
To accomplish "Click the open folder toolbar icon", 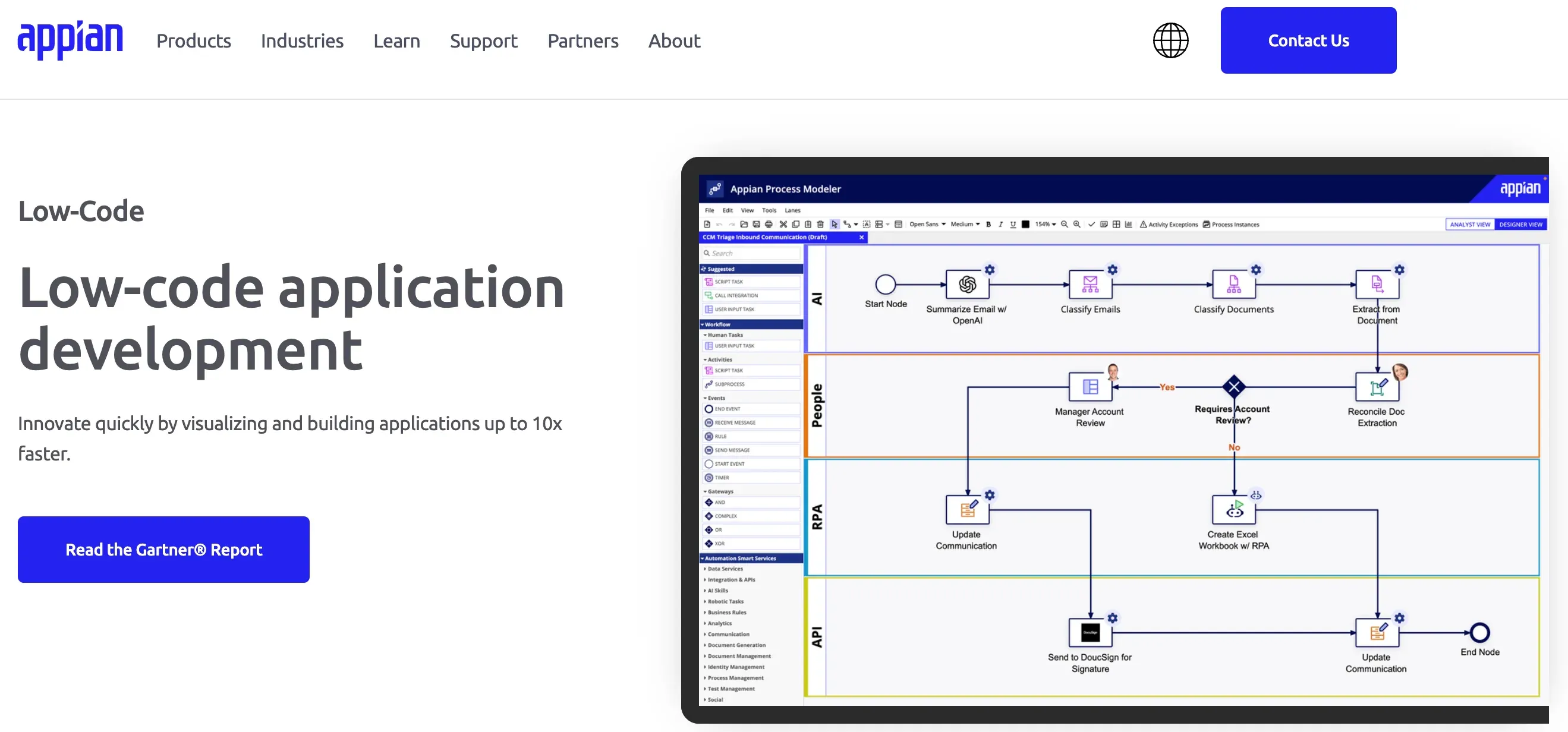I will click(744, 225).
